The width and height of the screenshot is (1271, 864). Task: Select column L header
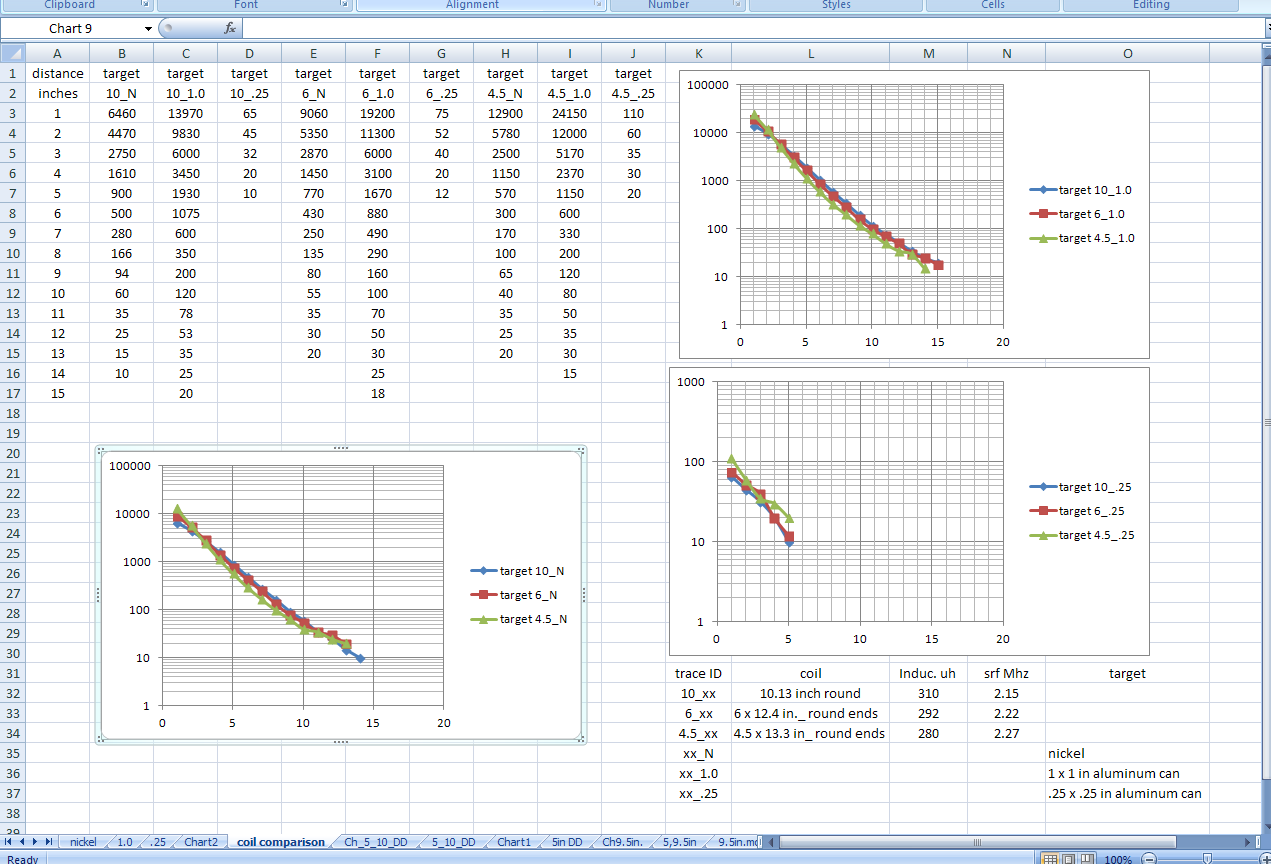(810, 53)
